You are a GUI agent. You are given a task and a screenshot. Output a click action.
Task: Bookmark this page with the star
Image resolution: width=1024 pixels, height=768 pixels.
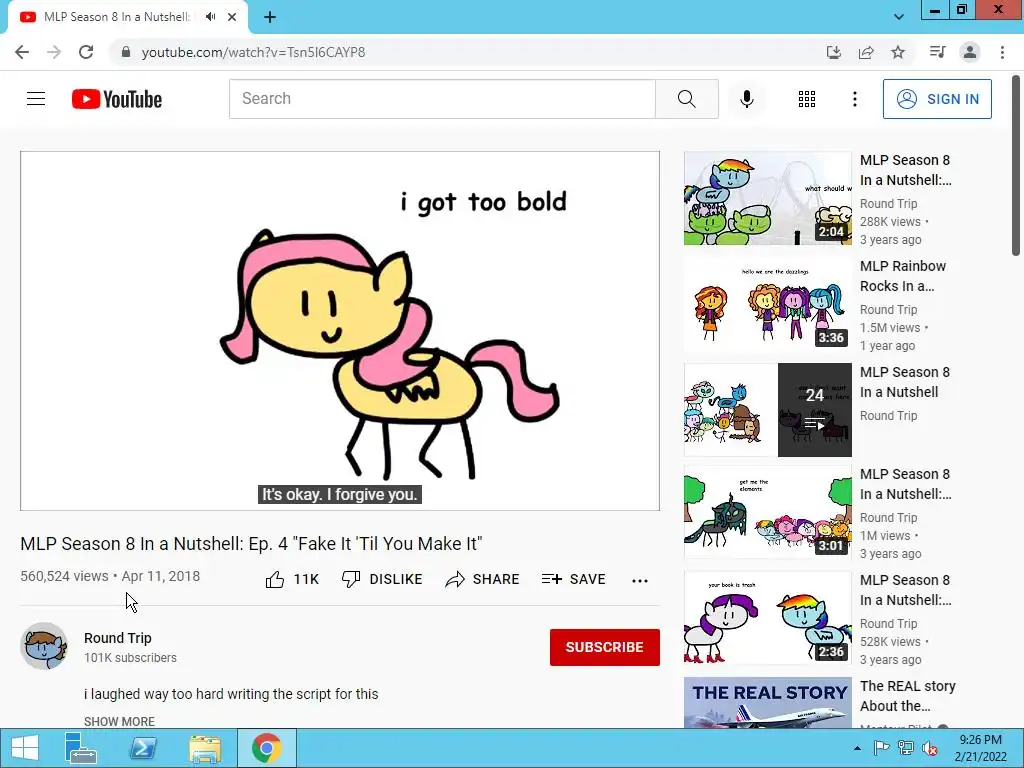[x=898, y=52]
